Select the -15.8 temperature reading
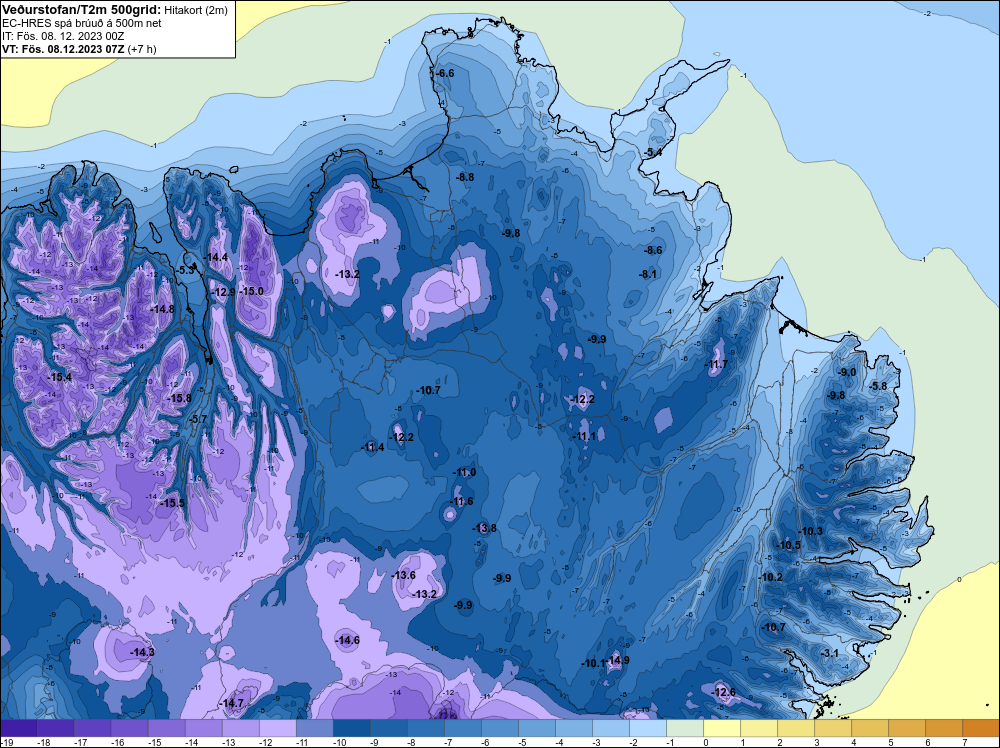 coord(179,399)
